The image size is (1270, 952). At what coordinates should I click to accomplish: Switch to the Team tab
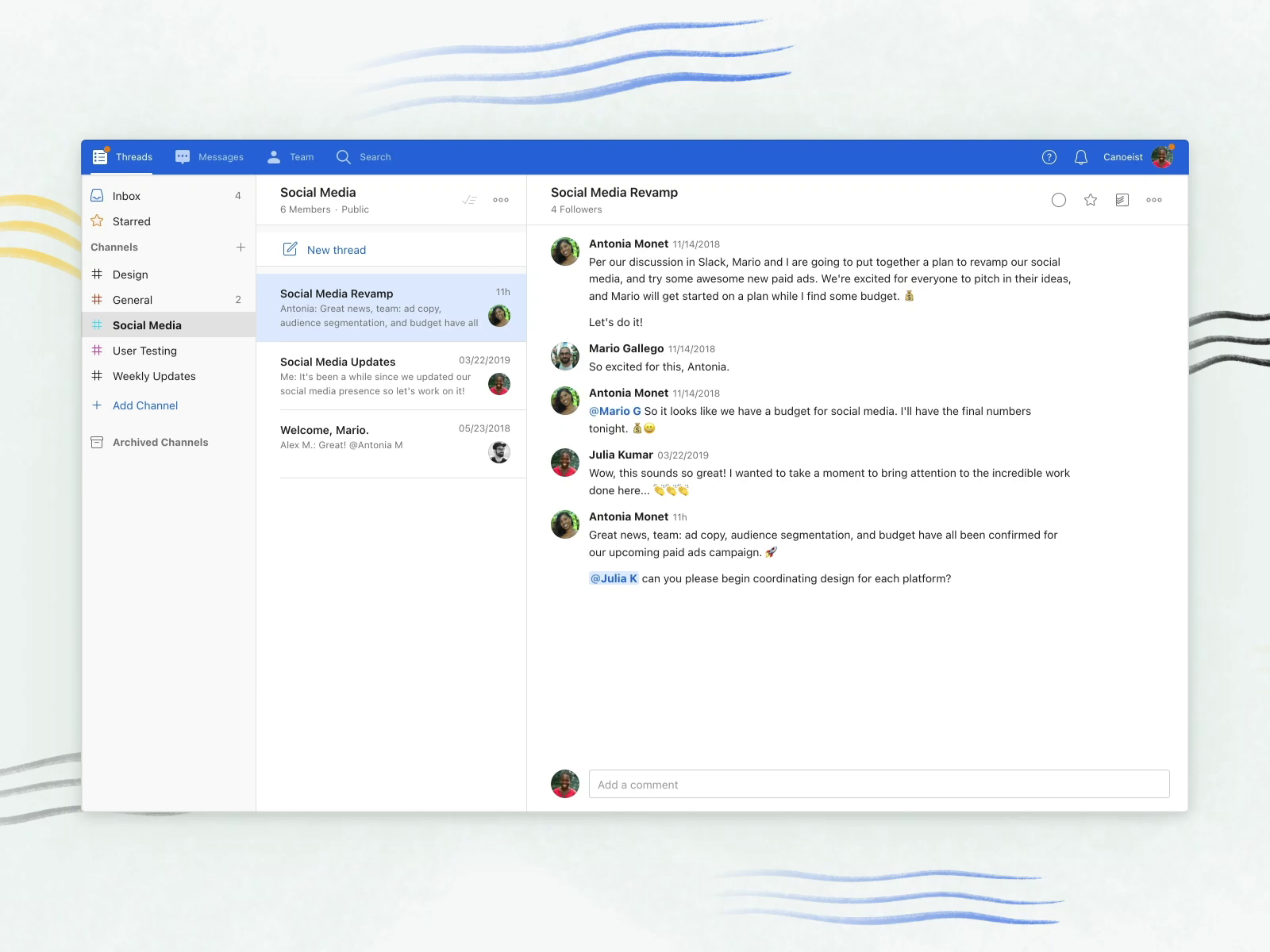pyautogui.click(x=291, y=157)
